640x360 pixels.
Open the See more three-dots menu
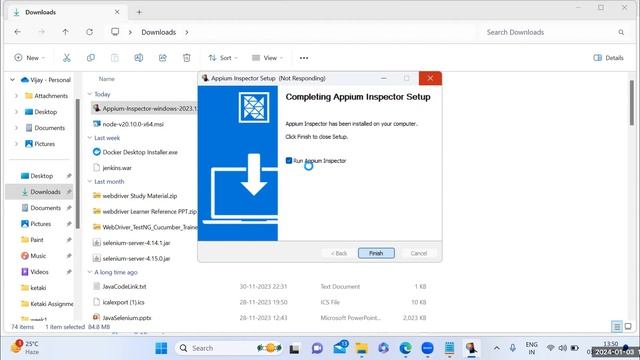304,58
